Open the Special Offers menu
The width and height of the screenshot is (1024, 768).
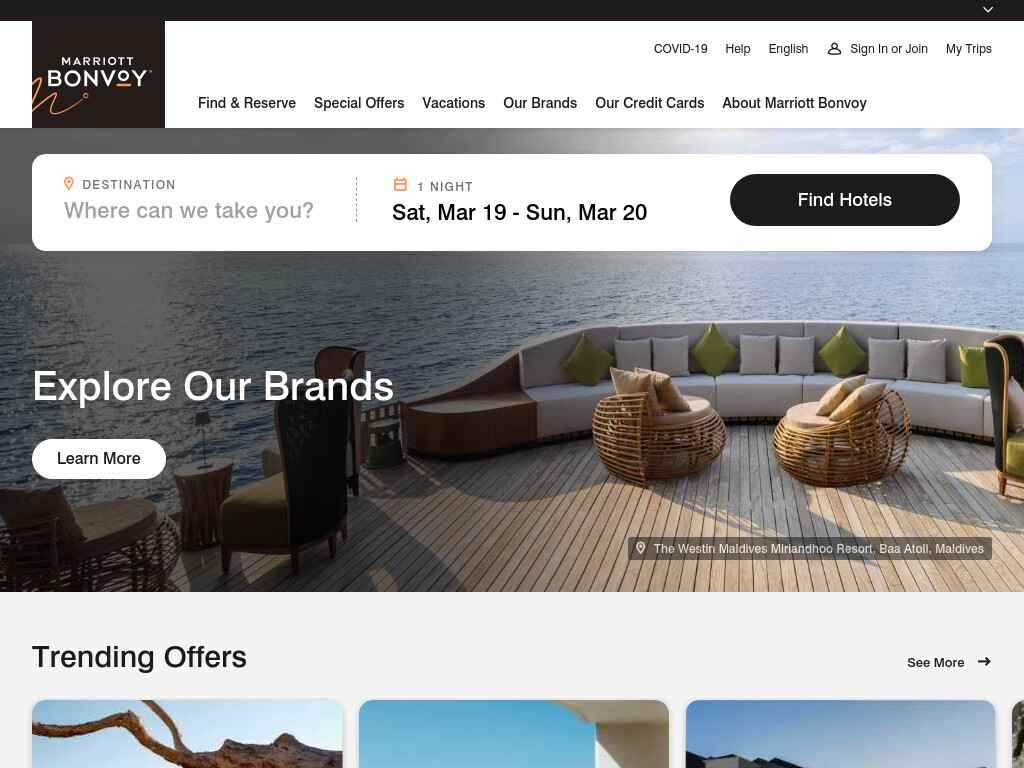359,103
